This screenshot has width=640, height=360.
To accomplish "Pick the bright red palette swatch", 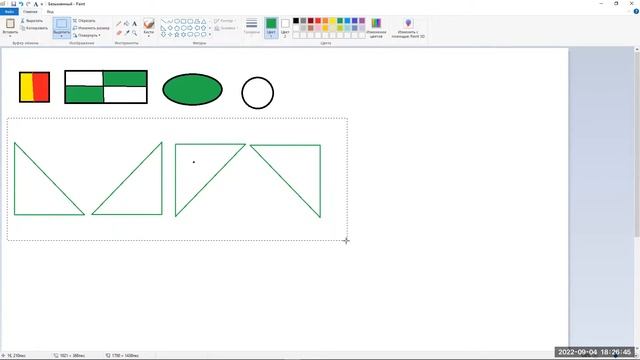I will tap(318, 21).
